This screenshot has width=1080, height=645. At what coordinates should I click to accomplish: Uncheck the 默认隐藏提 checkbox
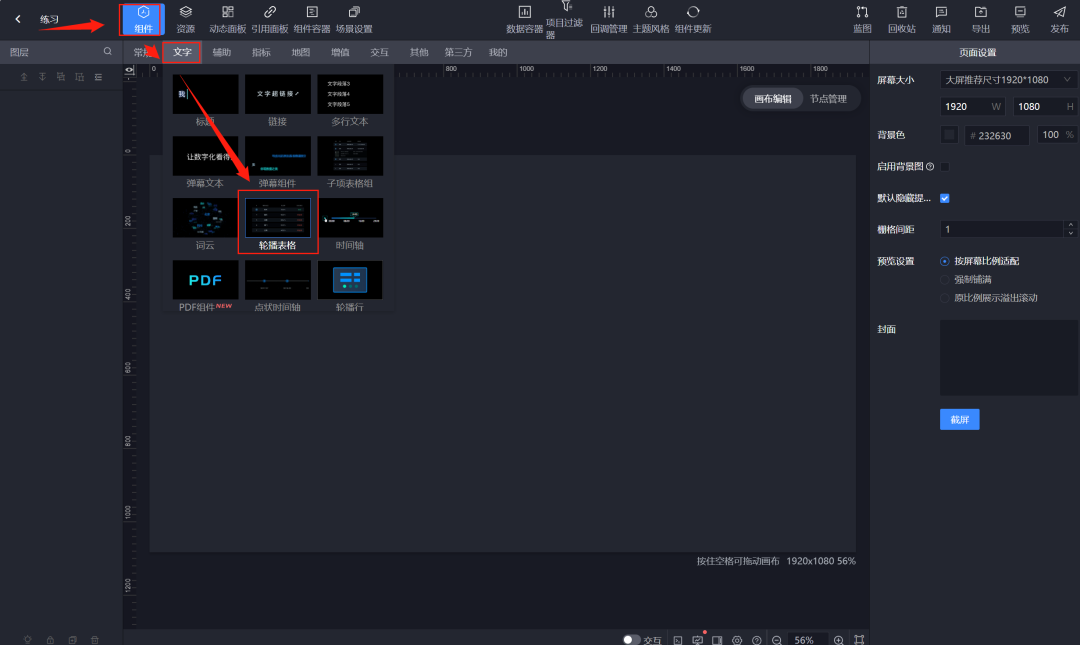click(x=945, y=198)
